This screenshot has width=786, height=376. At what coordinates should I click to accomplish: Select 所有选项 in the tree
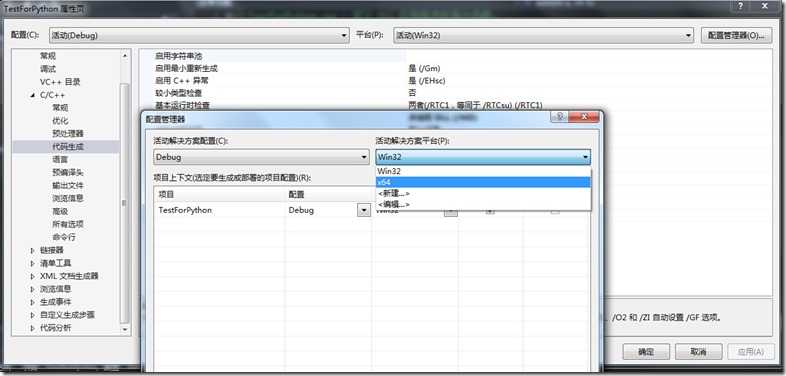[68, 224]
